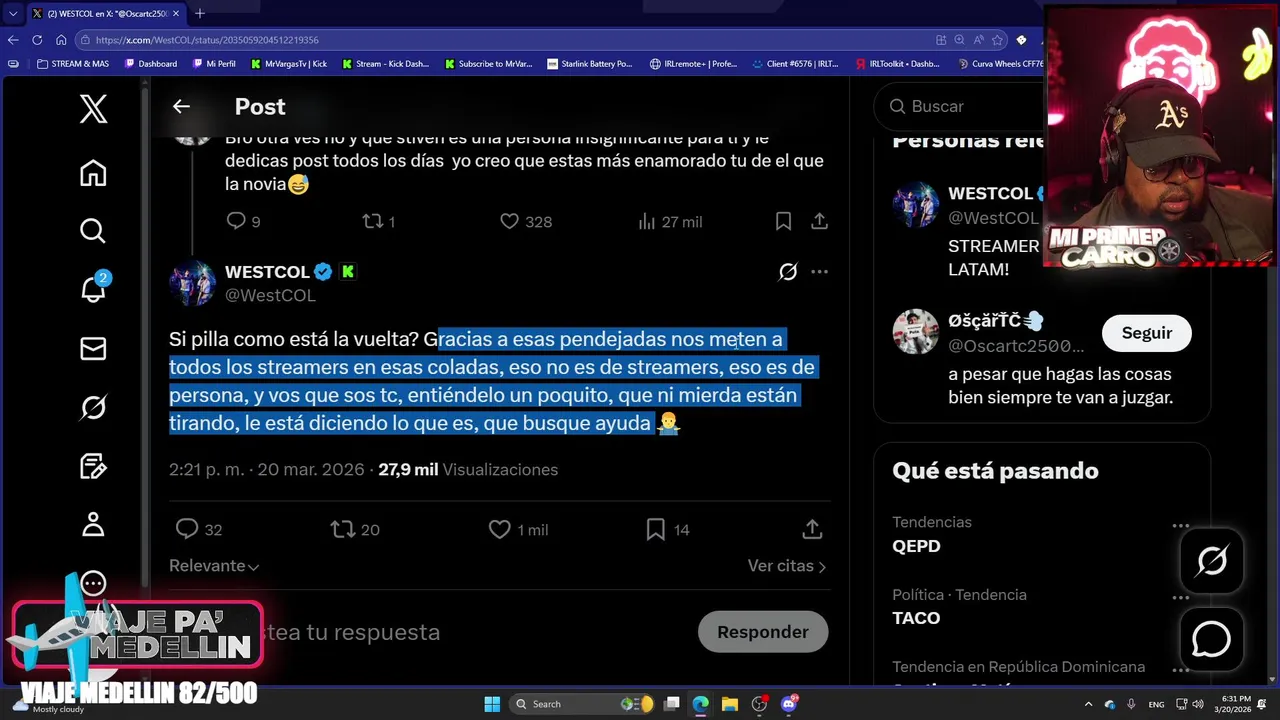This screenshot has height=720, width=1280.
Task: Ask Grok about WESTCOL's post
Action: pos(788,271)
